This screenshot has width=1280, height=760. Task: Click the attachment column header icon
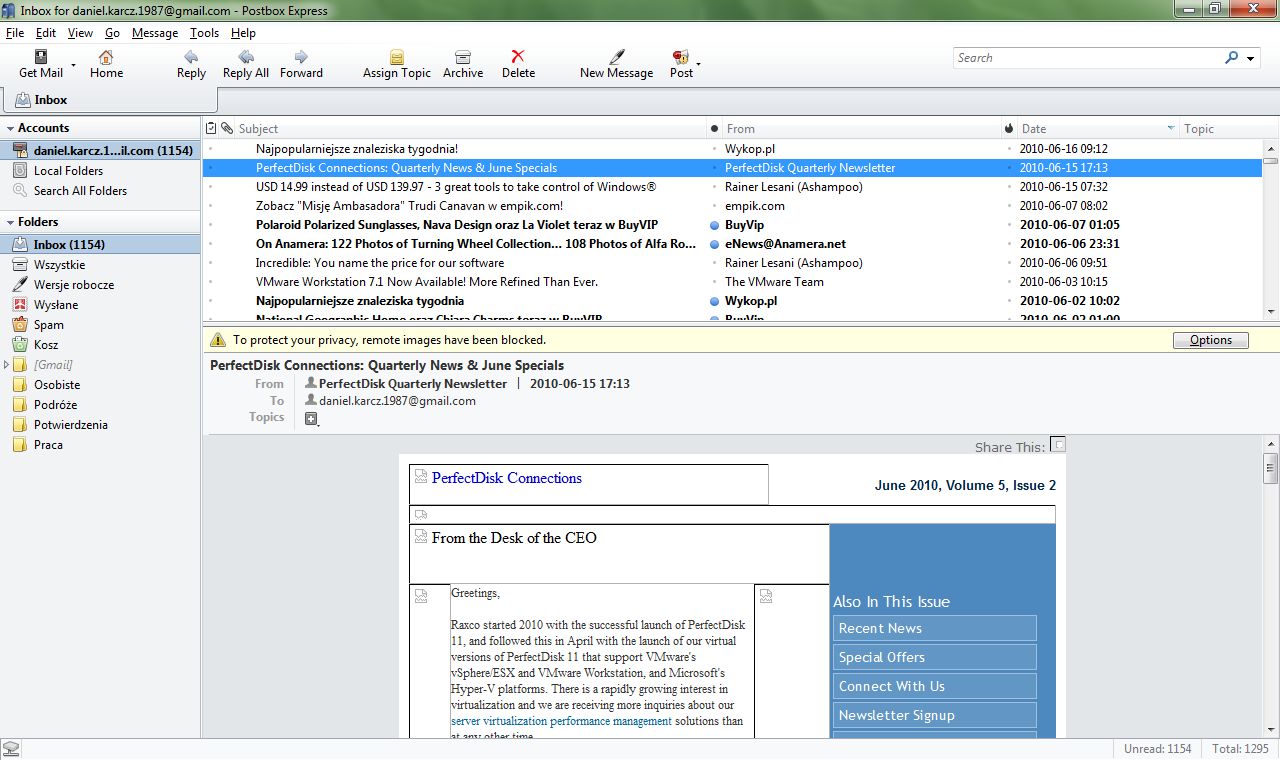point(227,129)
